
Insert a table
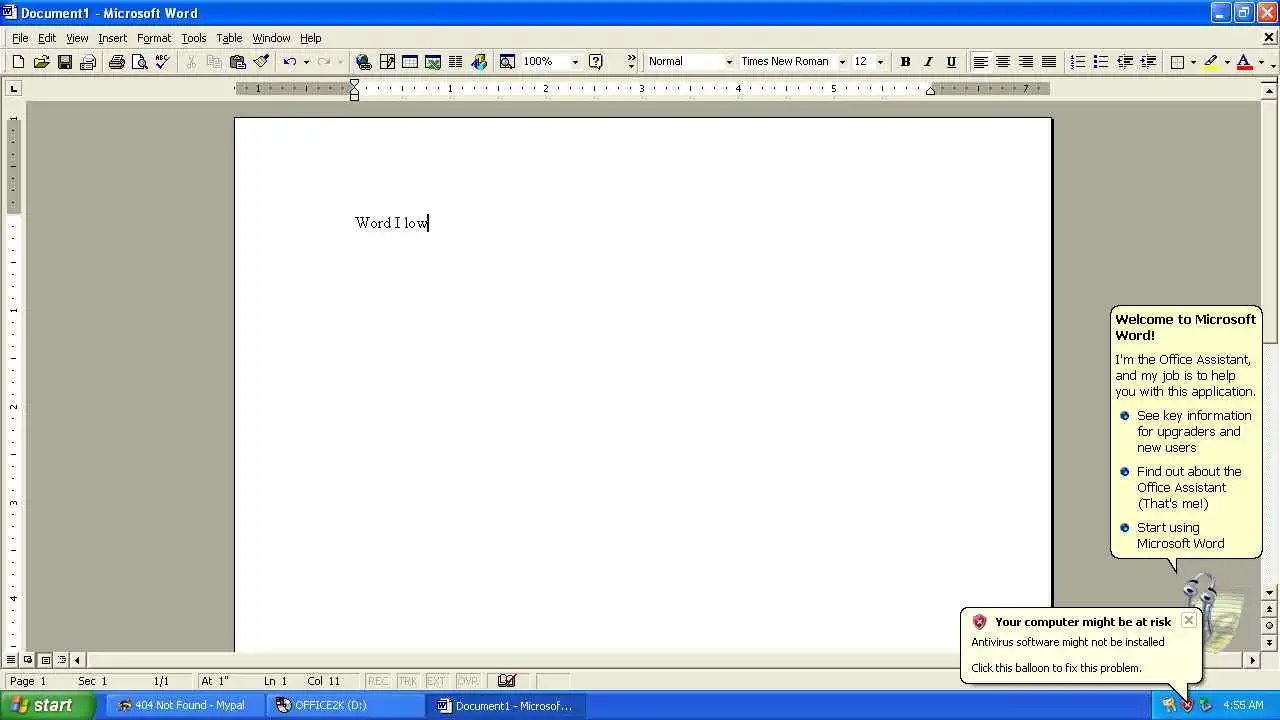tap(410, 62)
